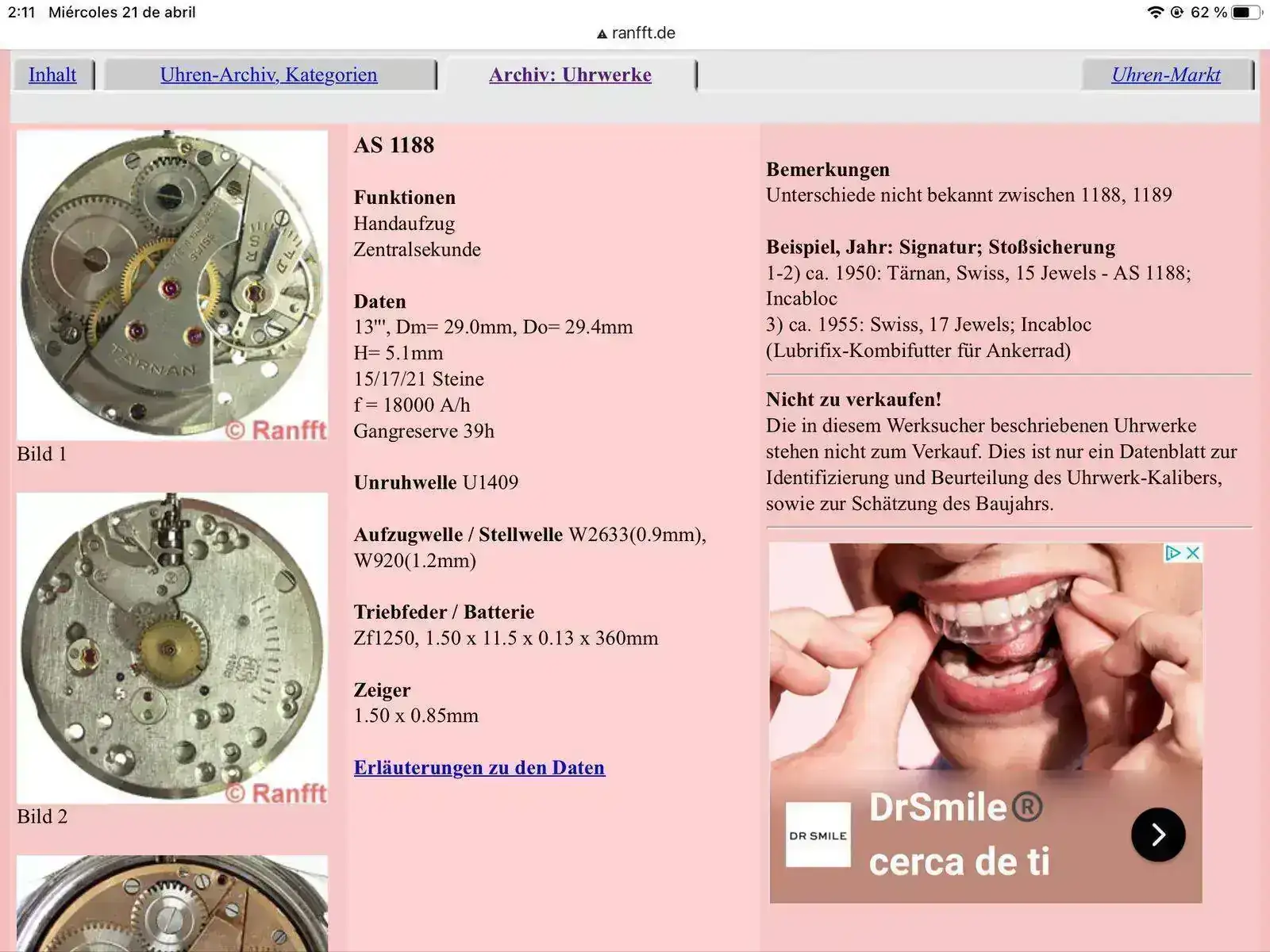Tap the orientation lock status icon

1177,12
